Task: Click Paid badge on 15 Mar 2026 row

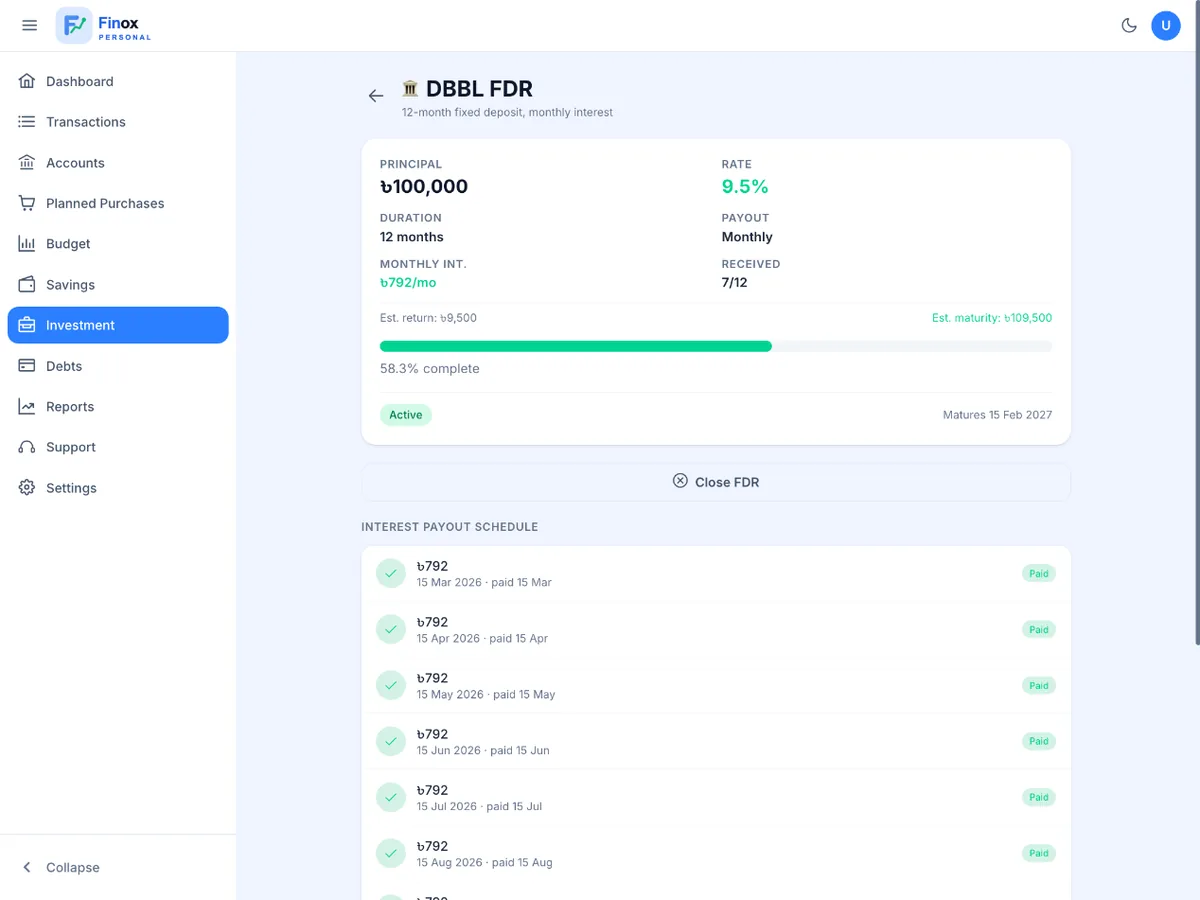Action: (x=1039, y=574)
